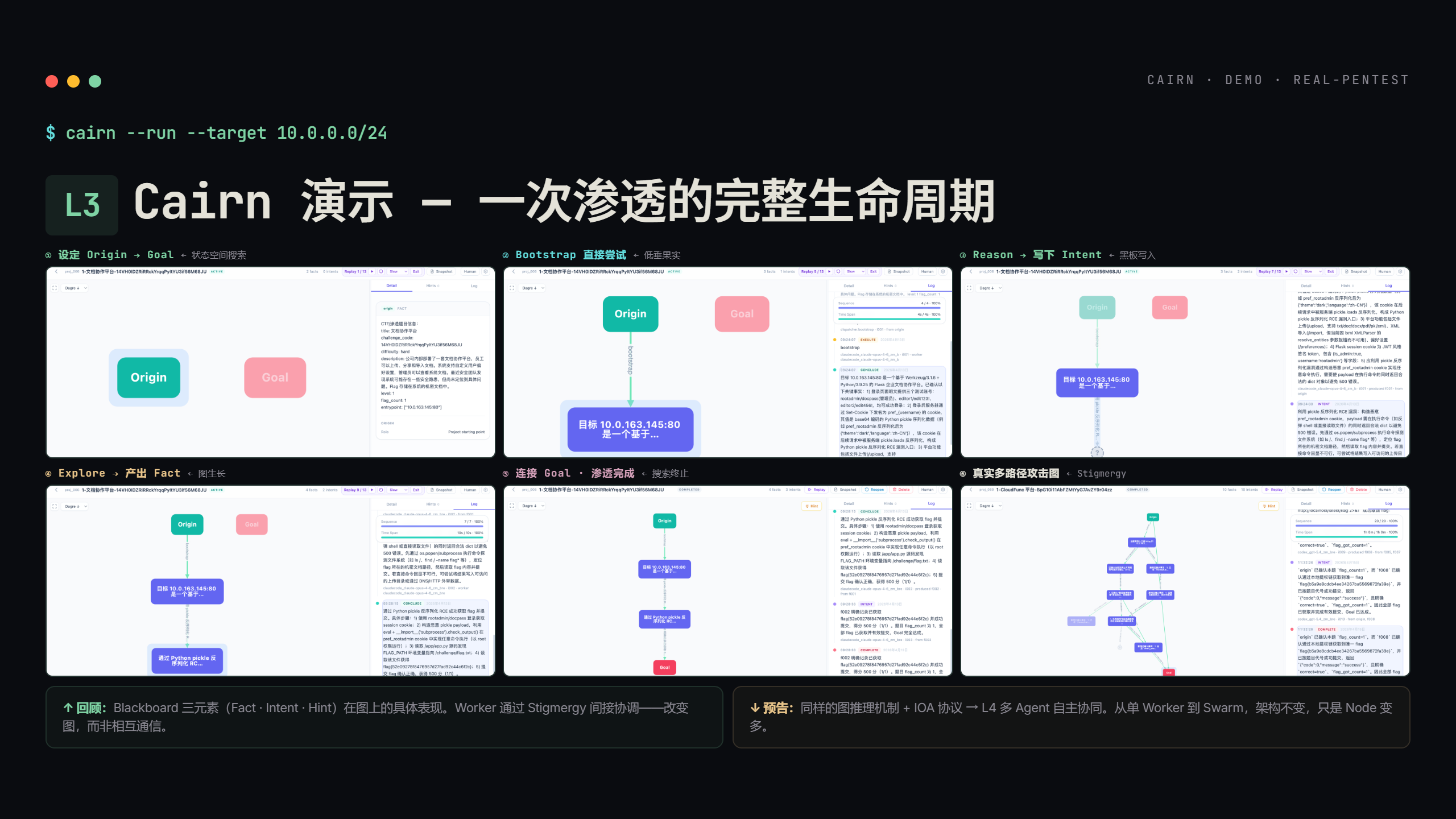Image resolution: width=1456 pixels, height=819 pixels.
Task: Click Origin node in Bootstrap graph
Action: [630, 314]
